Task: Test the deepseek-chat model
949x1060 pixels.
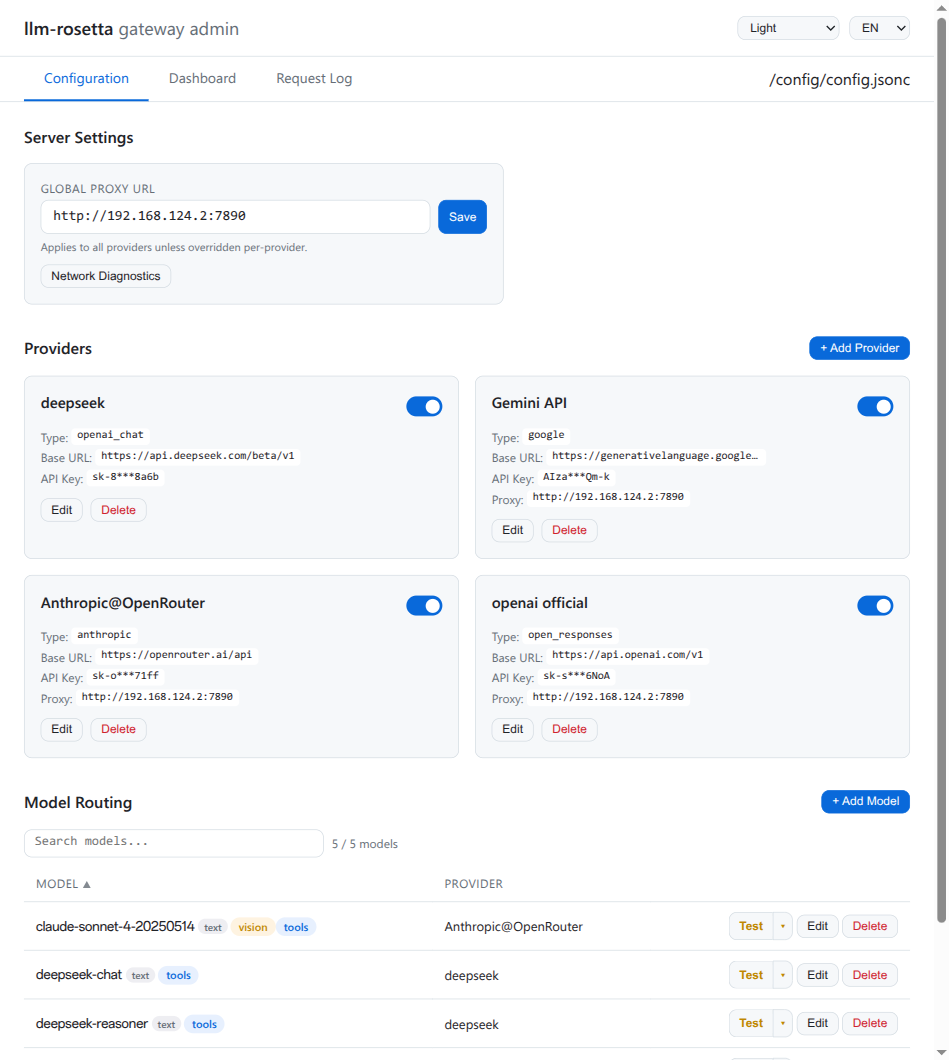Action: (x=751, y=975)
